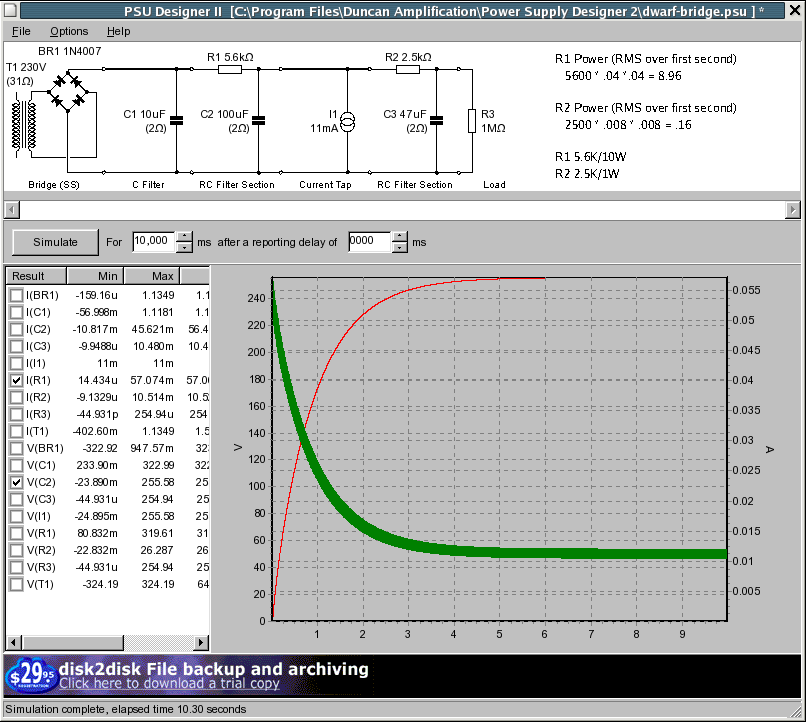Screen dimensions: 806x722
Task: Click the I1 current tap symbol
Action: click(347, 122)
